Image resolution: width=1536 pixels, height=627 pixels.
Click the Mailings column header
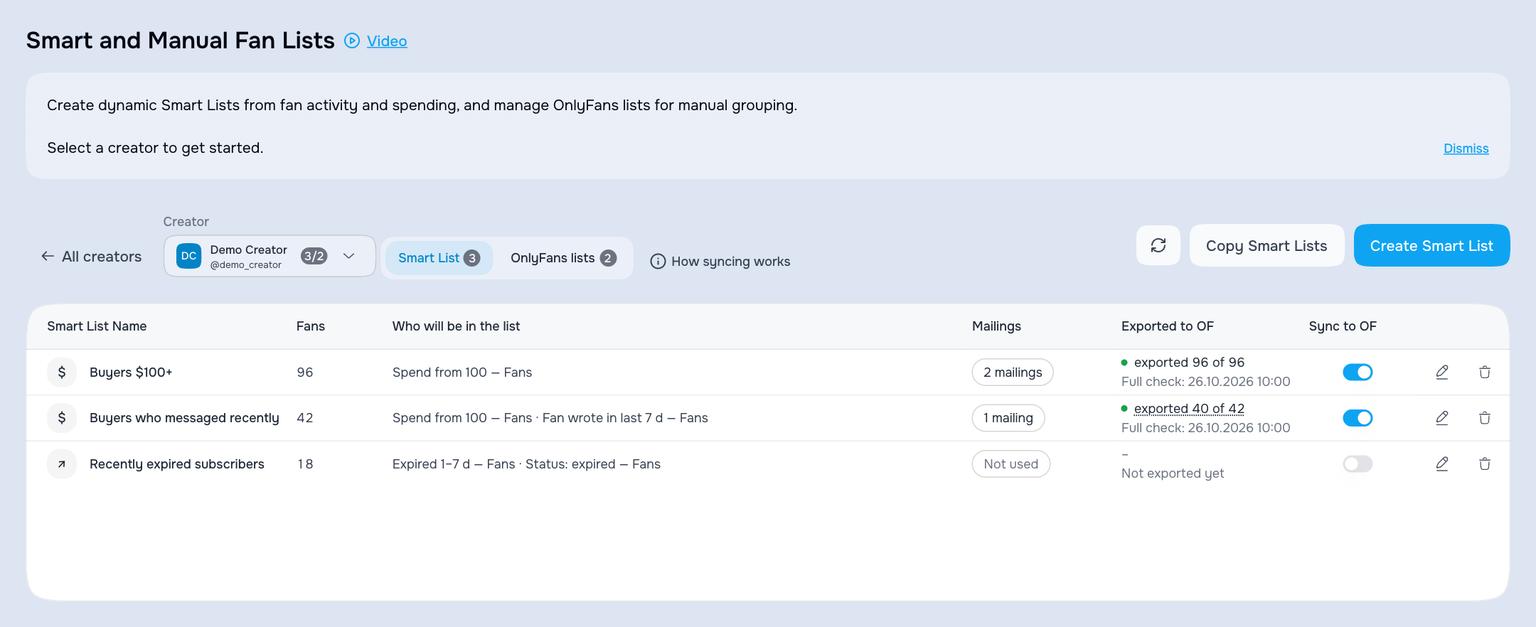(x=997, y=326)
